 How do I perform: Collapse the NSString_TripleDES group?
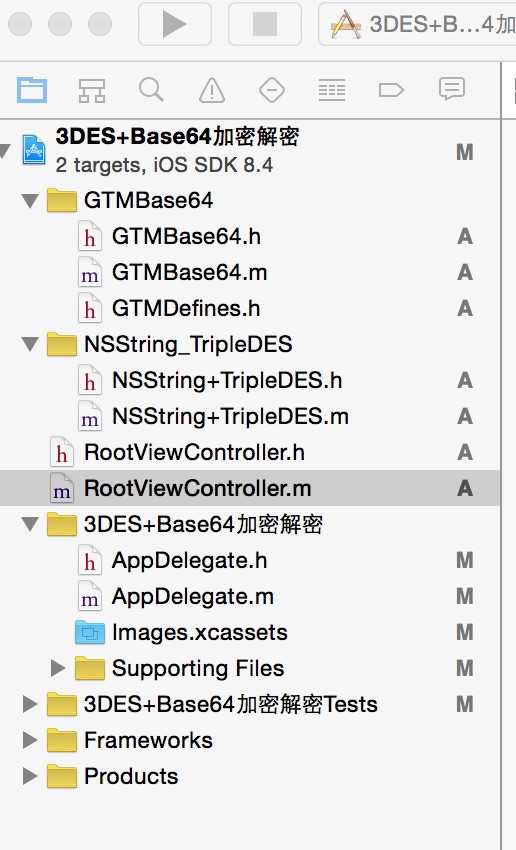coord(30,345)
